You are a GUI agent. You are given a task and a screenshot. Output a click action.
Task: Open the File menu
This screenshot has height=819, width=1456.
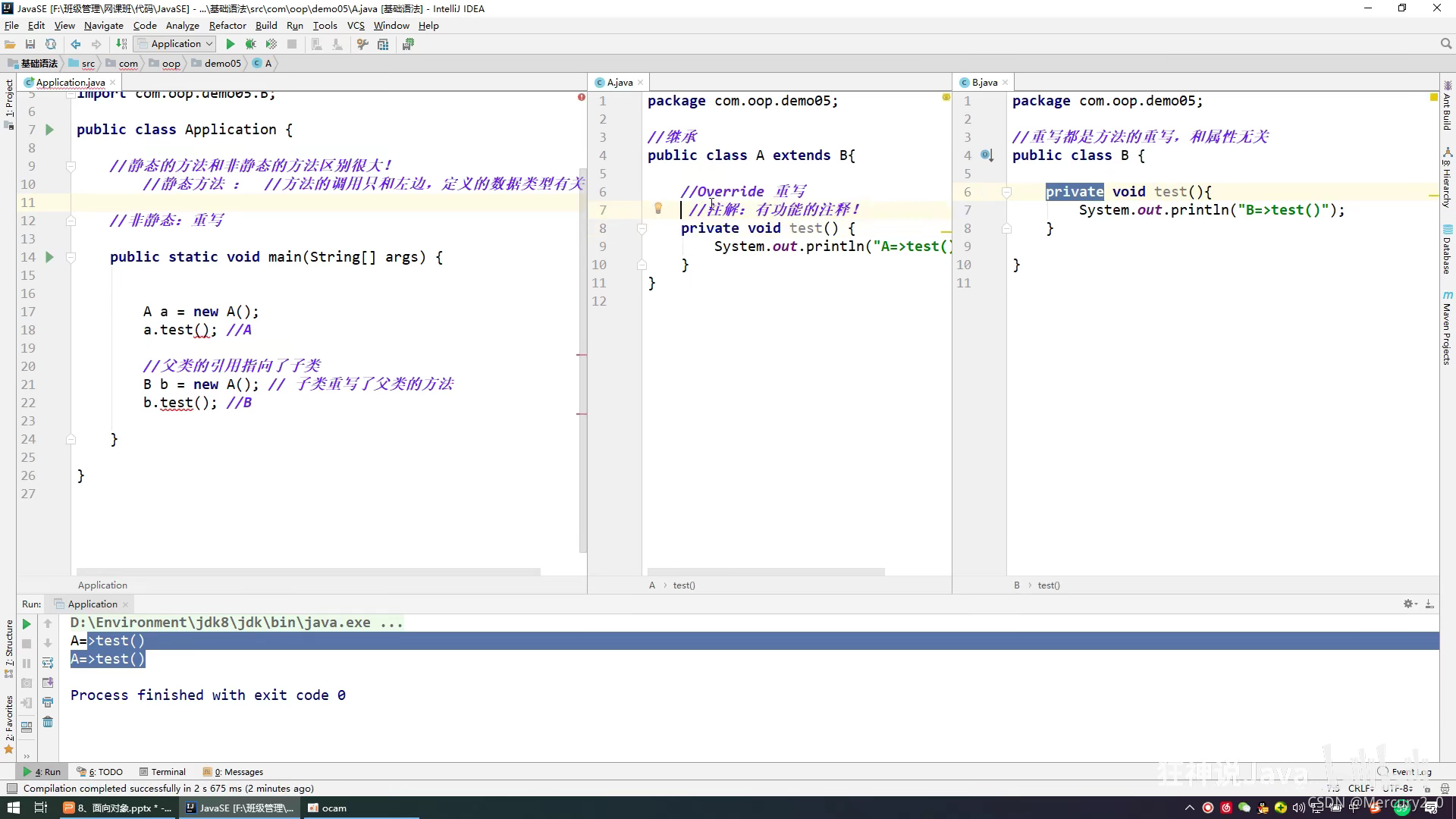click(11, 25)
